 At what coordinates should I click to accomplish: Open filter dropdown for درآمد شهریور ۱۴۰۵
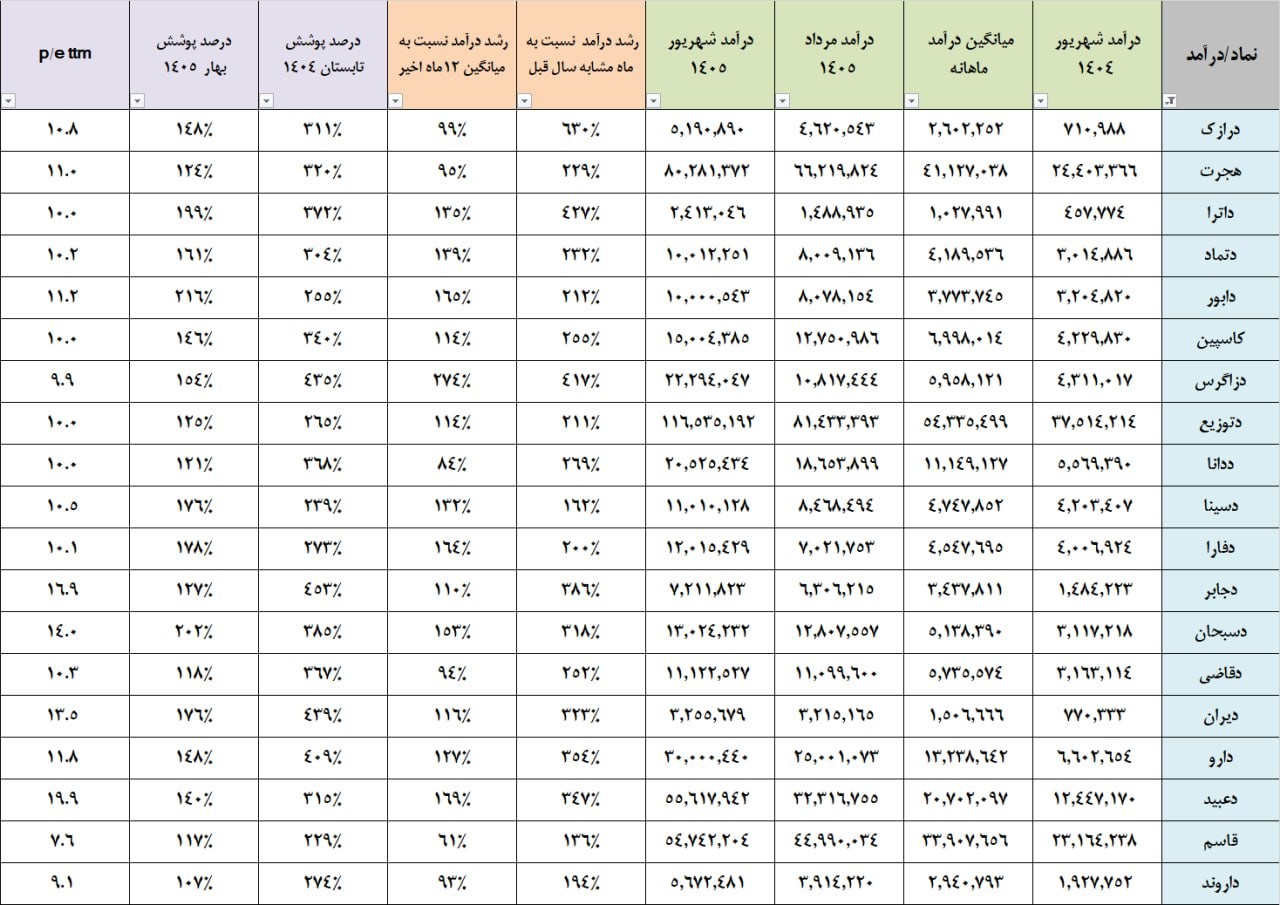coord(654,101)
